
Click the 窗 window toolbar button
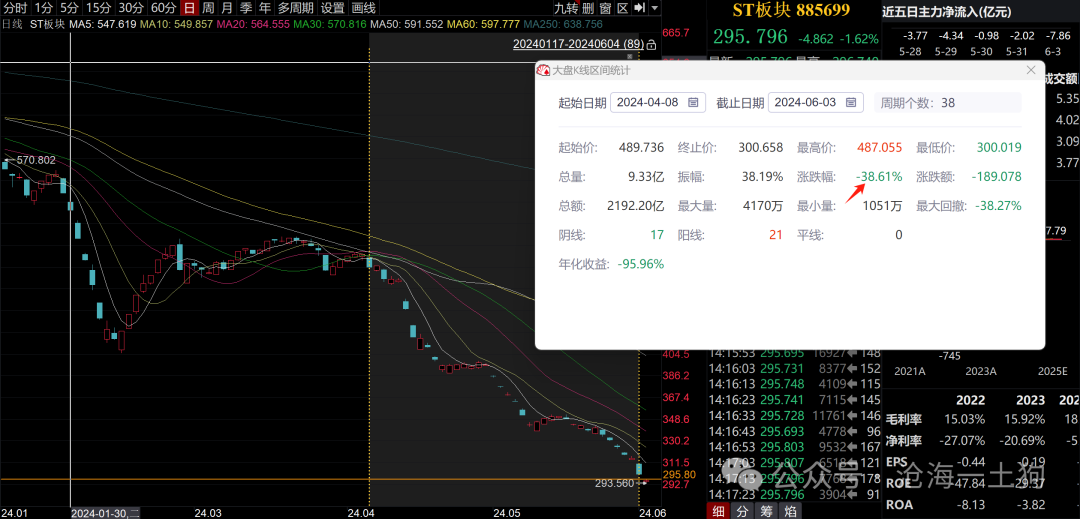pyautogui.click(x=605, y=8)
